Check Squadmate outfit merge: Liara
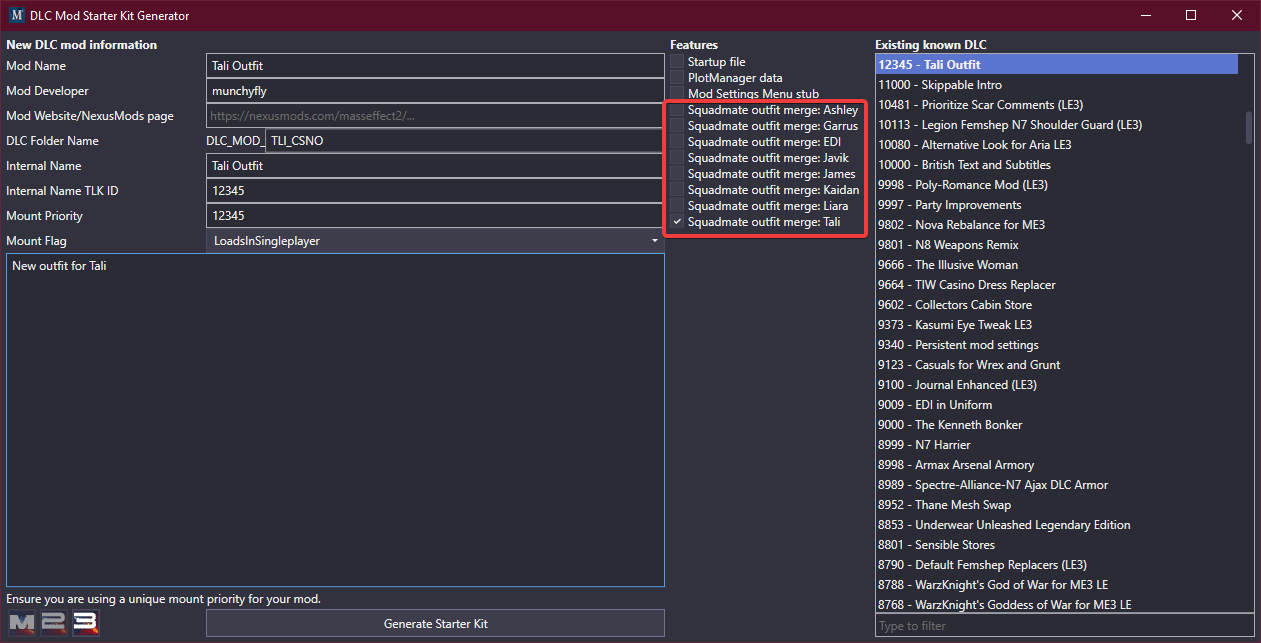 point(677,206)
